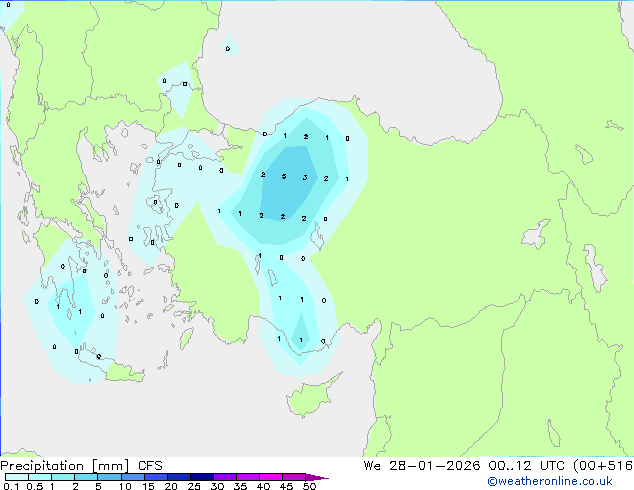634x490 pixels.
Task: Select the 5–10 mm legend color swatch
Action: coord(109,477)
